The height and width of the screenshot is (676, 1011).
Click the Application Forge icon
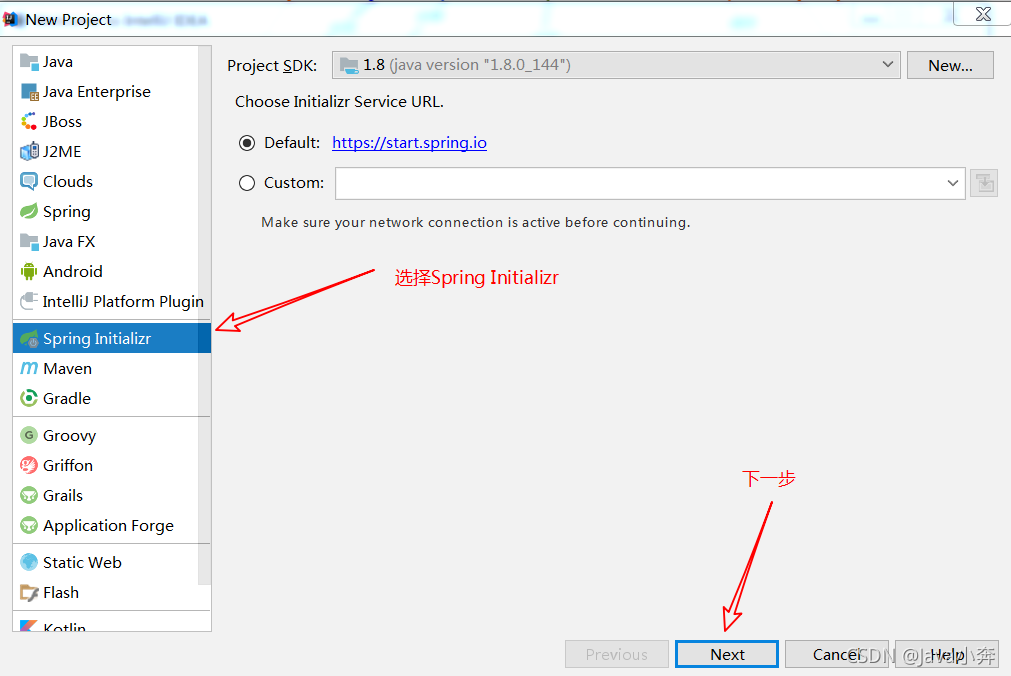(x=29, y=526)
